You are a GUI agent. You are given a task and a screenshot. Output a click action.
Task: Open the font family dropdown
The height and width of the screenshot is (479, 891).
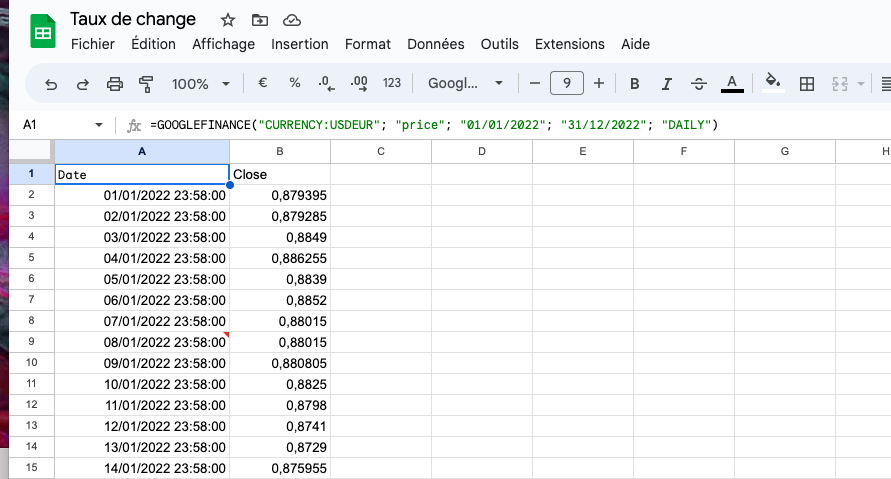pos(465,84)
